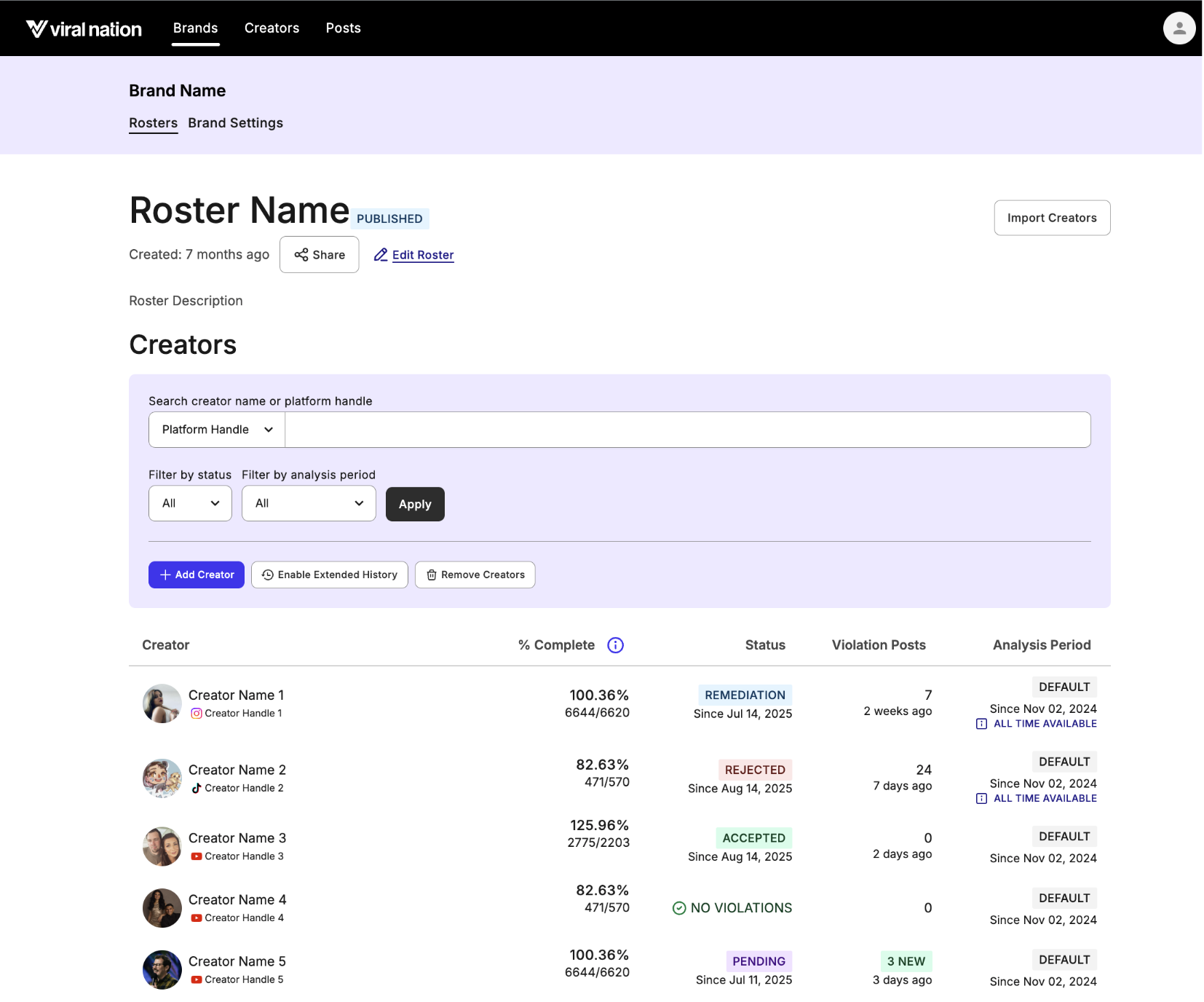Click the Viral Nation logo

pos(83,28)
